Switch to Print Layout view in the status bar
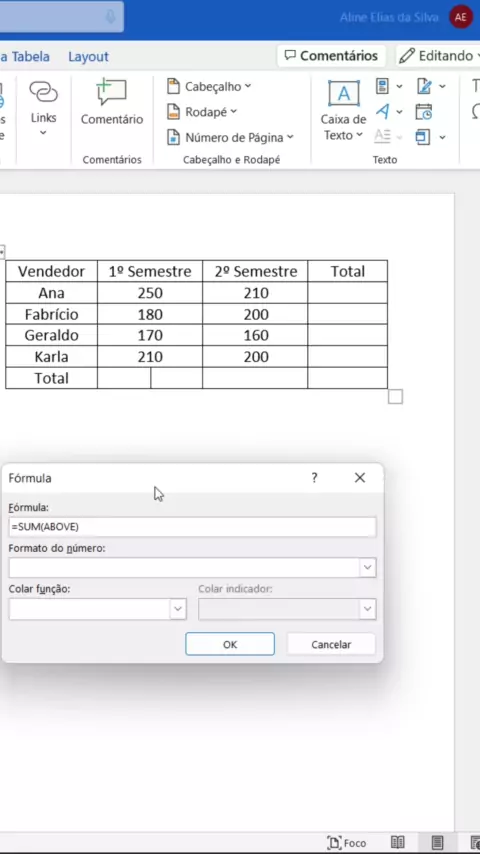 (x=437, y=843)
